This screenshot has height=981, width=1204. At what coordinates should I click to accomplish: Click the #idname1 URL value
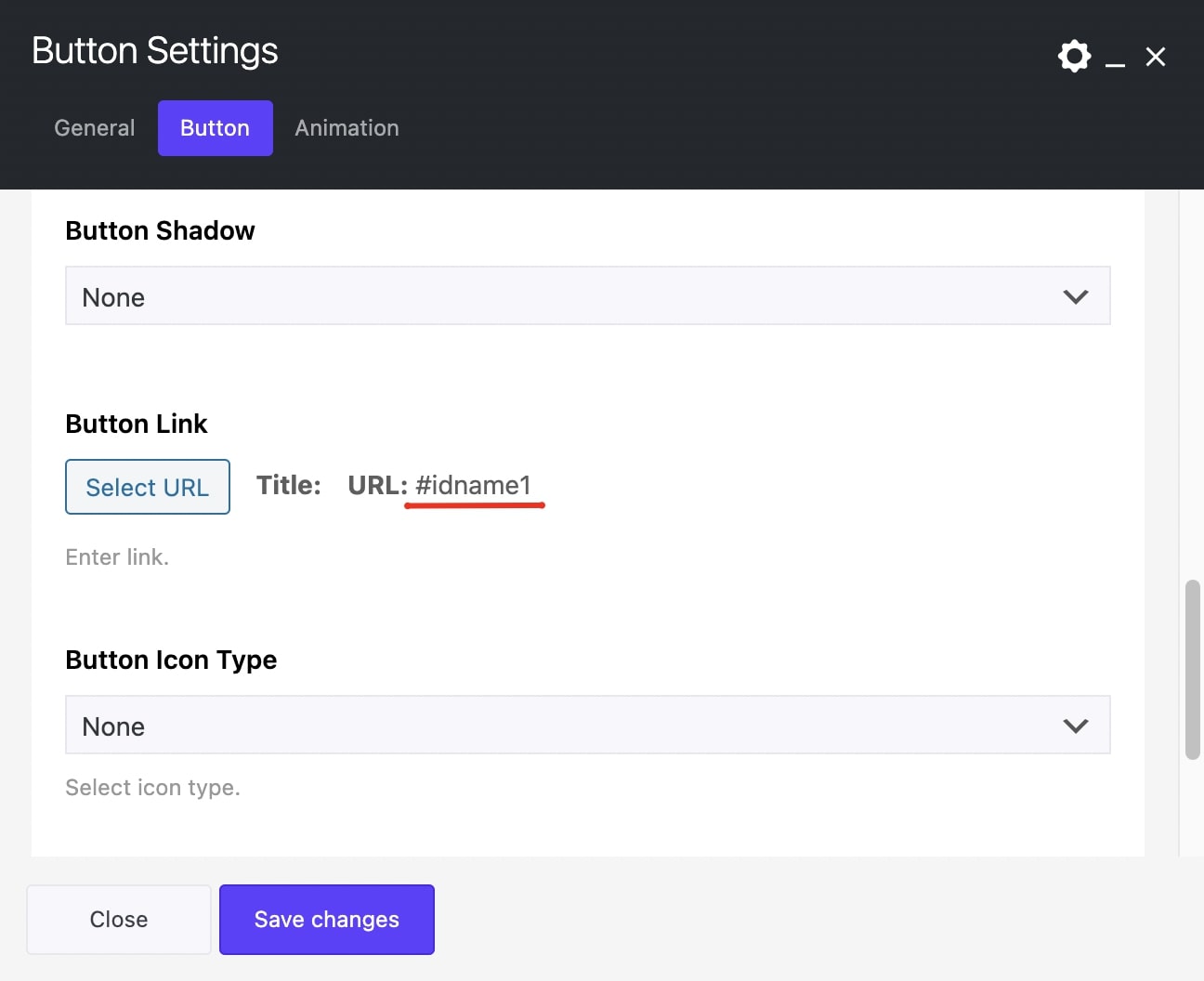coord(473,486)
